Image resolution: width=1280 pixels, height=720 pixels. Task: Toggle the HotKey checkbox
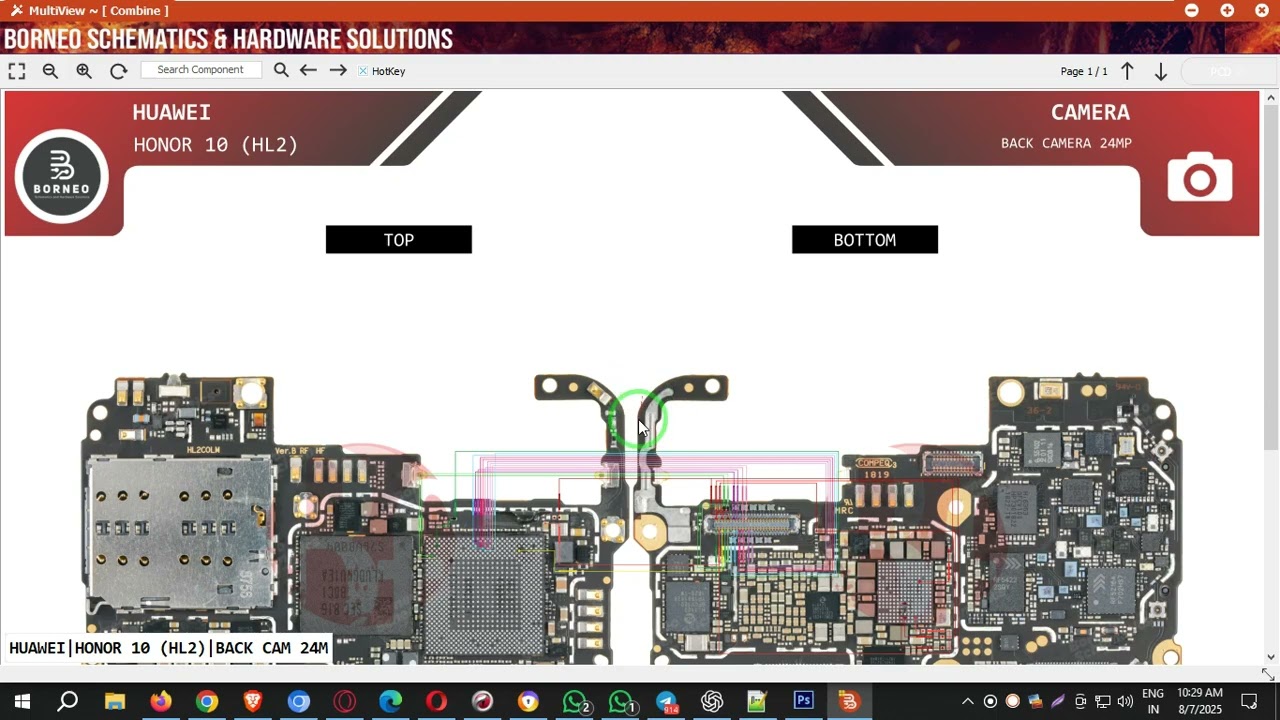(x=363, y=71)
